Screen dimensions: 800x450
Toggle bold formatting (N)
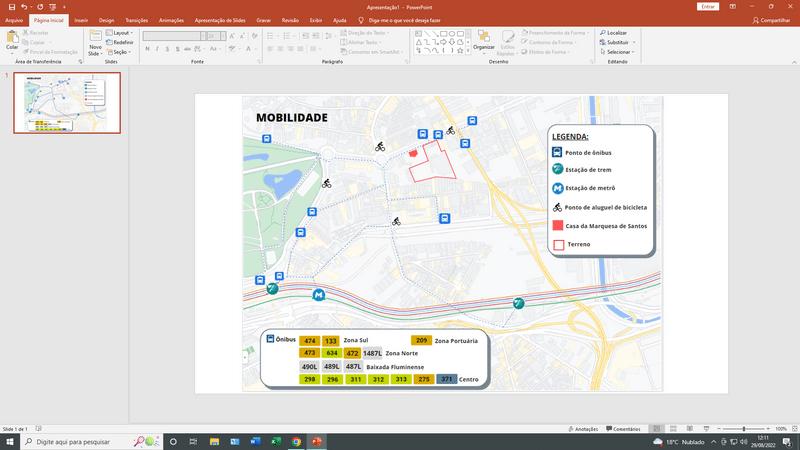point(147,49)
